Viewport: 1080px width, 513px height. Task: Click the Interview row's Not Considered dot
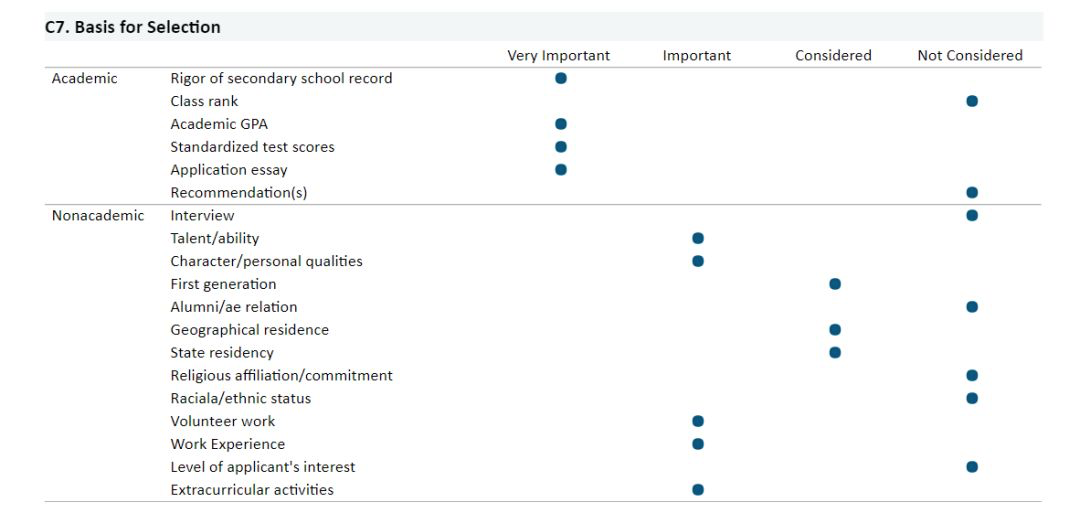[x=972, y=215]
